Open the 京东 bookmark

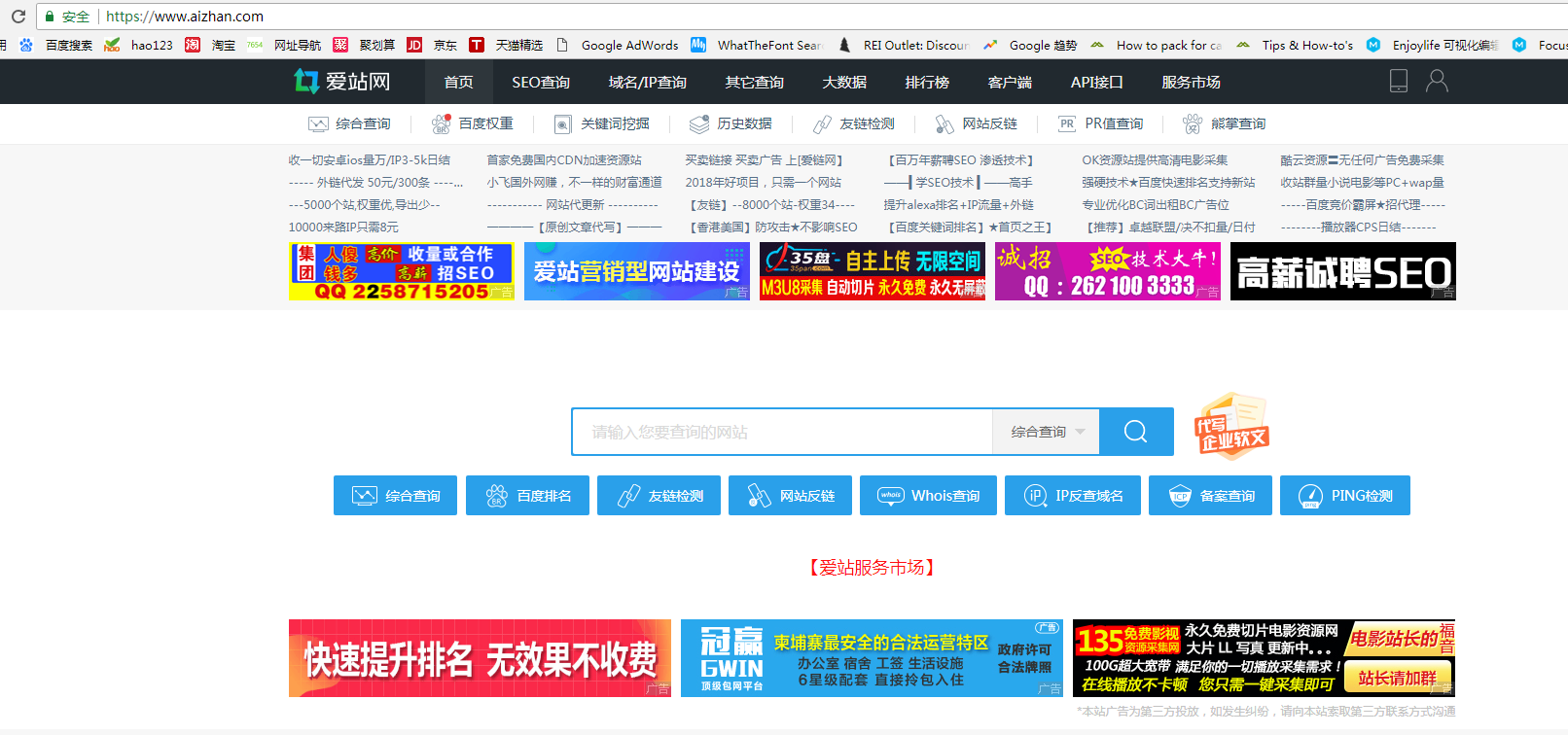433,45
